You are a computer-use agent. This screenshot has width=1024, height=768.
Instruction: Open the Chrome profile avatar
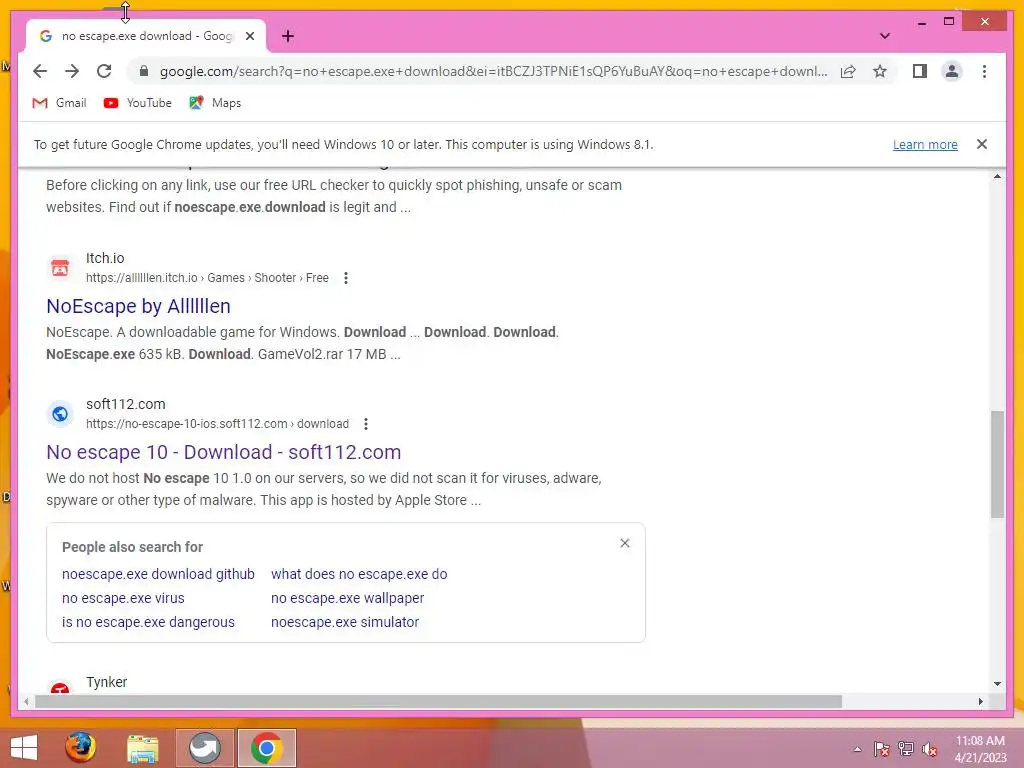pyautogui.click(x=952, y=71)
